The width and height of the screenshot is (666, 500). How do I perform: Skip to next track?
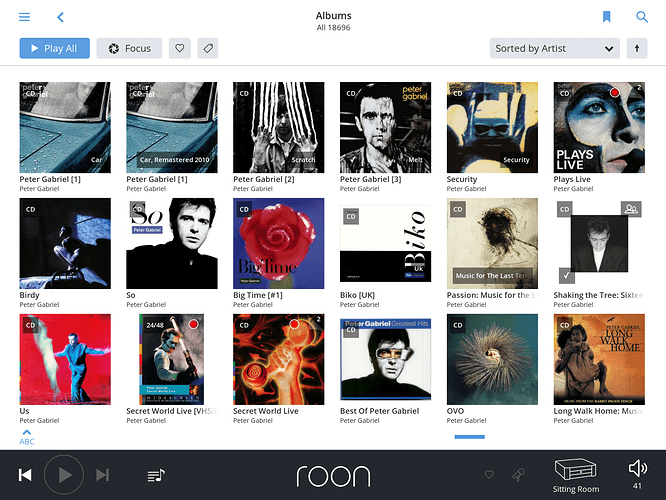(x=102, y=475)
